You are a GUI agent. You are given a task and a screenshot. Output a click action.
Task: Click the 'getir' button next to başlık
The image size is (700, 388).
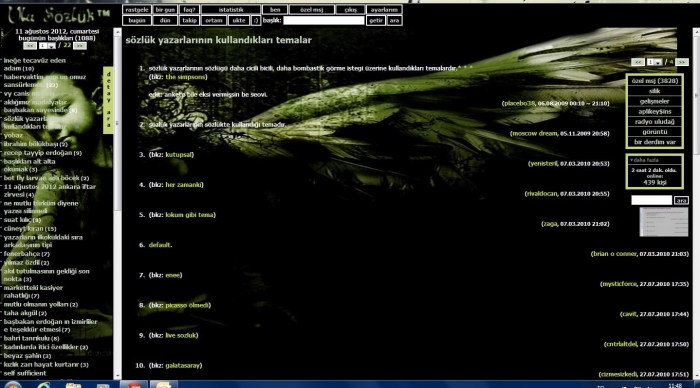point(376,21)
